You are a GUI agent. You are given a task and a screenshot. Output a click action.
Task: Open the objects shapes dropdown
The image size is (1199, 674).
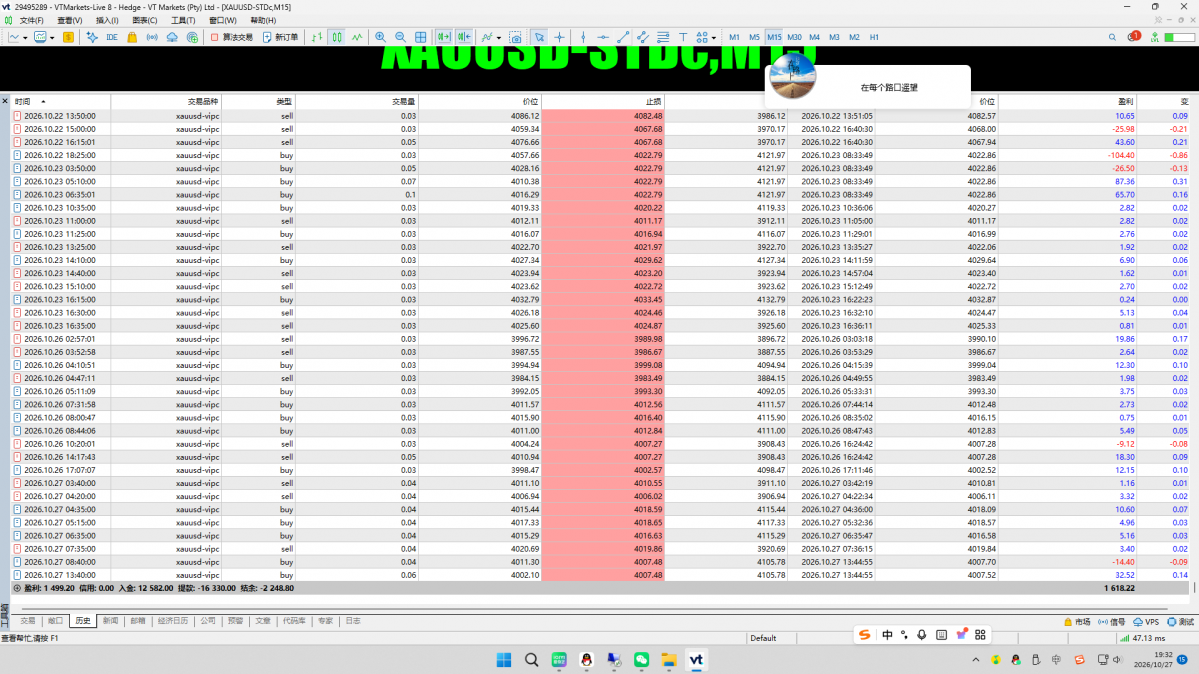705,37
